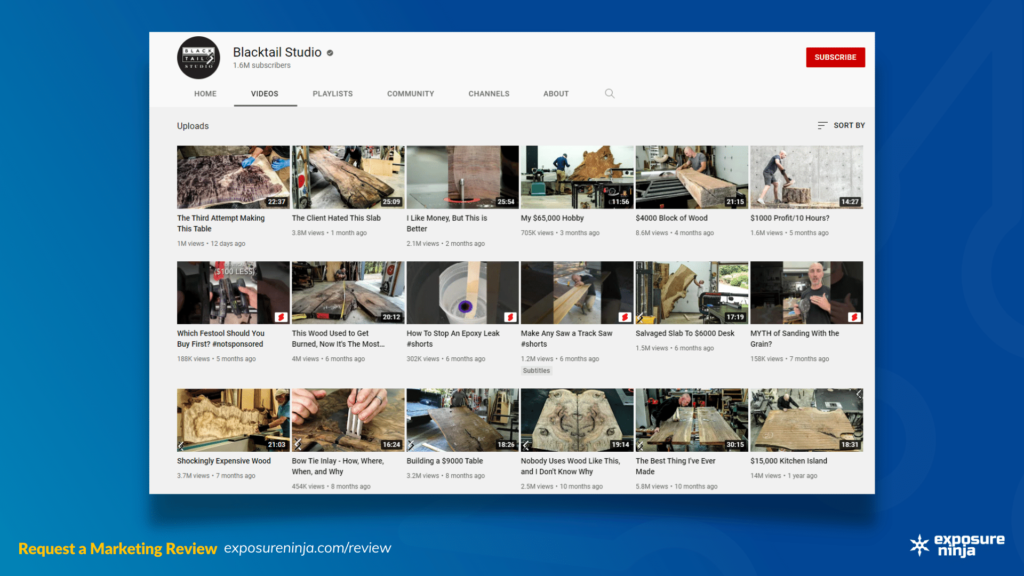This screenshot has width=1024, height=576.
Task: Play the 14:27 $1000 Profit thumbnail
Action: (807, 177)
